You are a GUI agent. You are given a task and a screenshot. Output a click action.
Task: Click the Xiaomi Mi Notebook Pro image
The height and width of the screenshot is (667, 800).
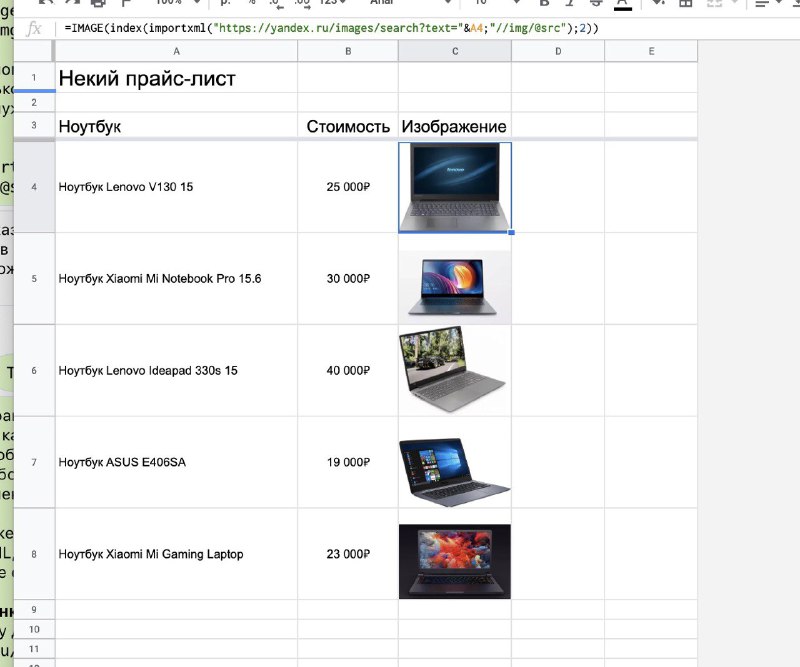pyautogui.click(x=455, y=287)
